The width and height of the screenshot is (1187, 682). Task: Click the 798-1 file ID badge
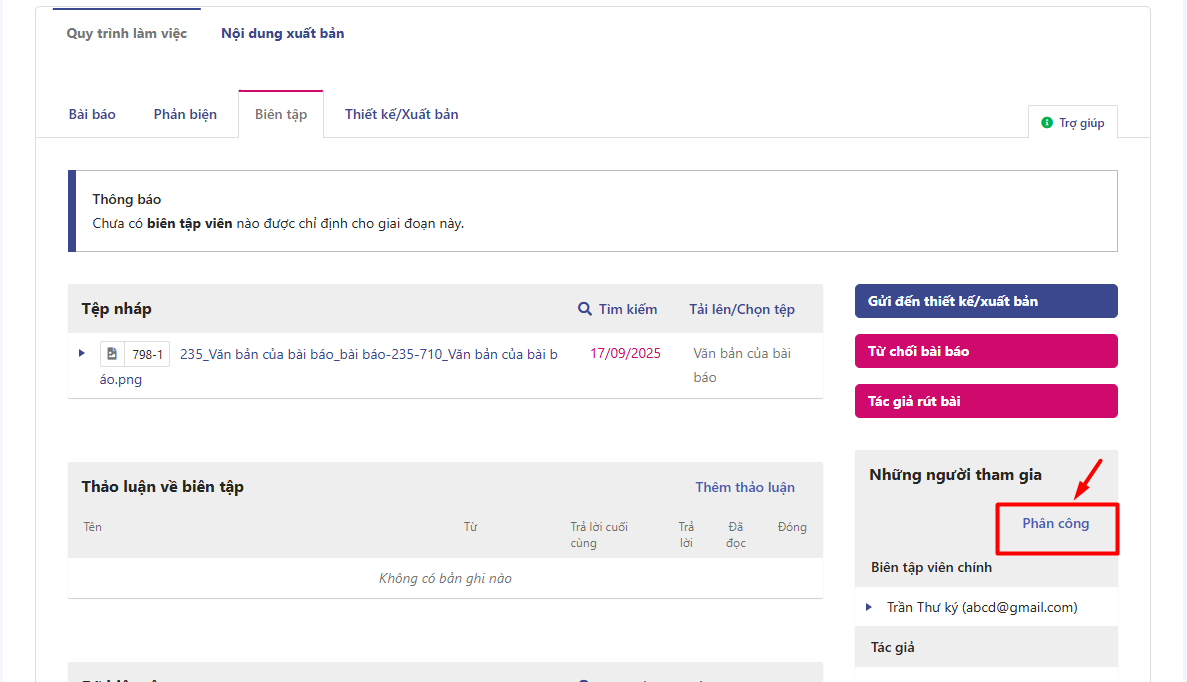[147, 354]
